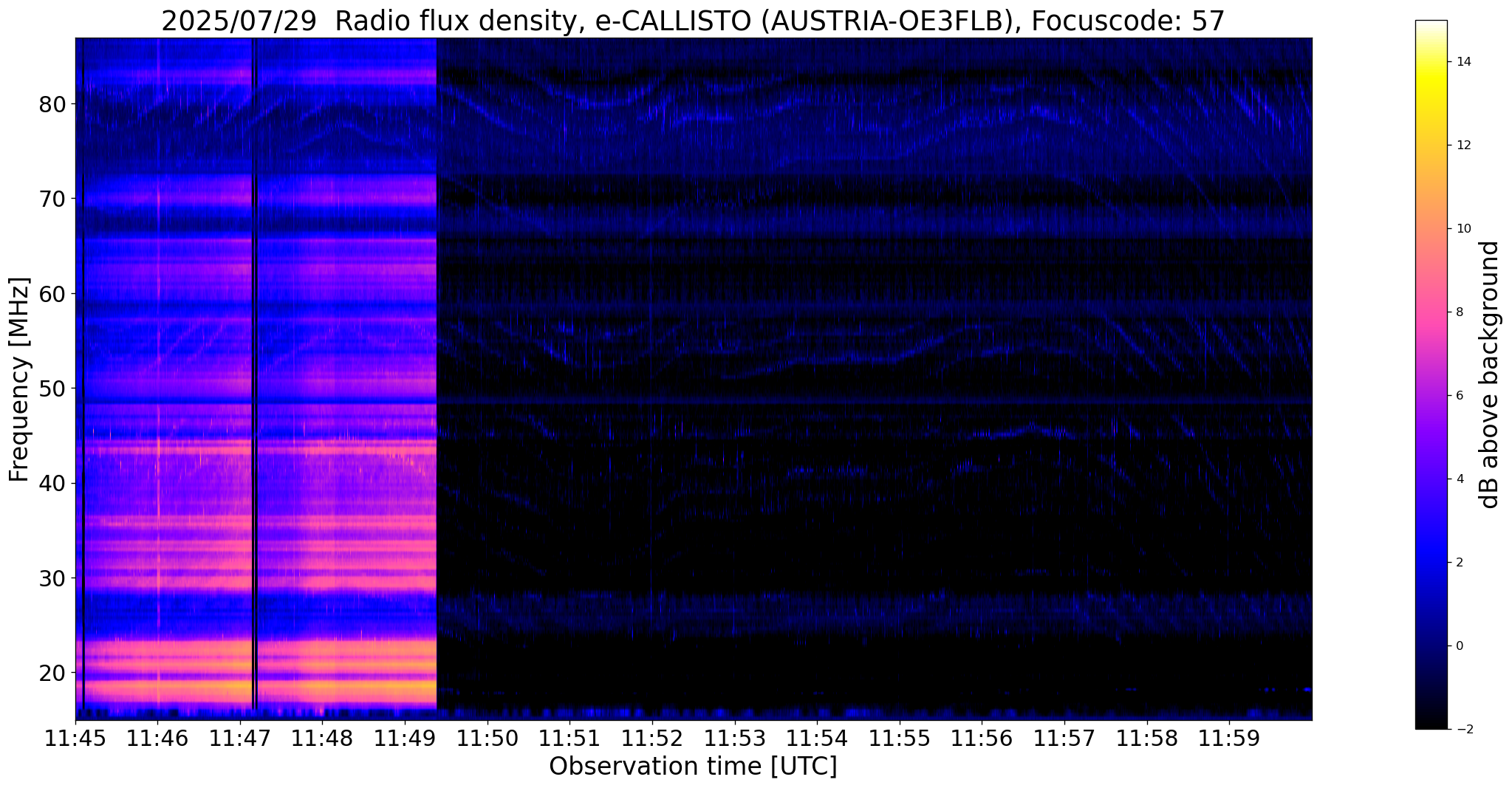This screenshot has width=1512, height=788.
Task: Click the 11:54 time tick label
Action: pyautogui.click(x=818, y=739)
